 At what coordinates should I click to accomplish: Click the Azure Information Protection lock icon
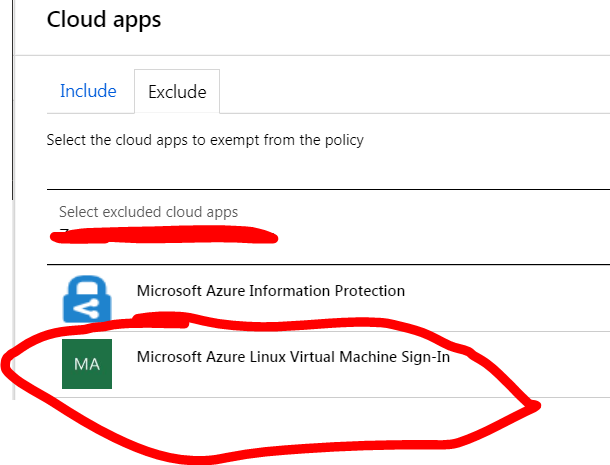[x=87, y=298]
